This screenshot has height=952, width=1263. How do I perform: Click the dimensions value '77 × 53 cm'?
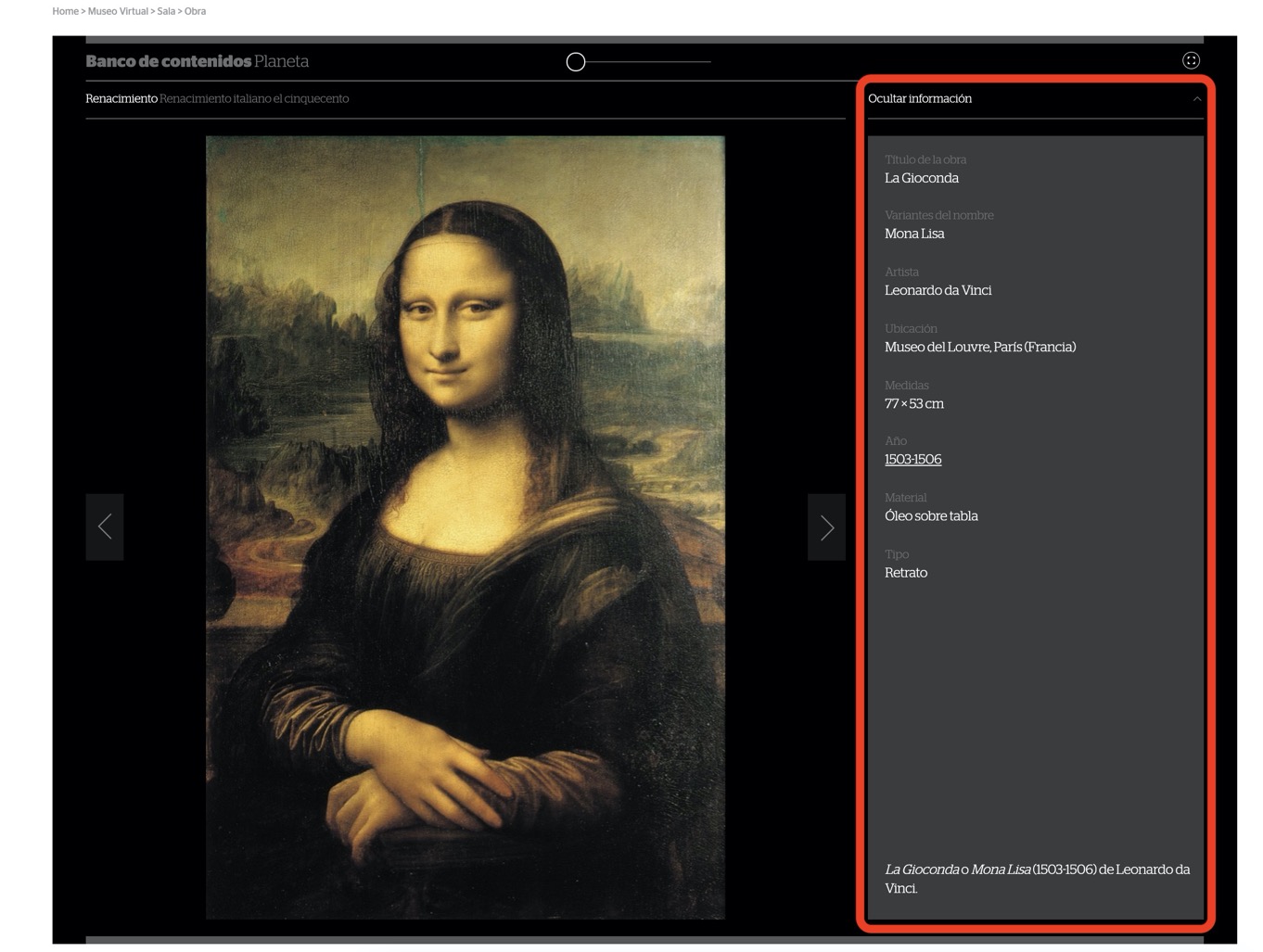914,403
